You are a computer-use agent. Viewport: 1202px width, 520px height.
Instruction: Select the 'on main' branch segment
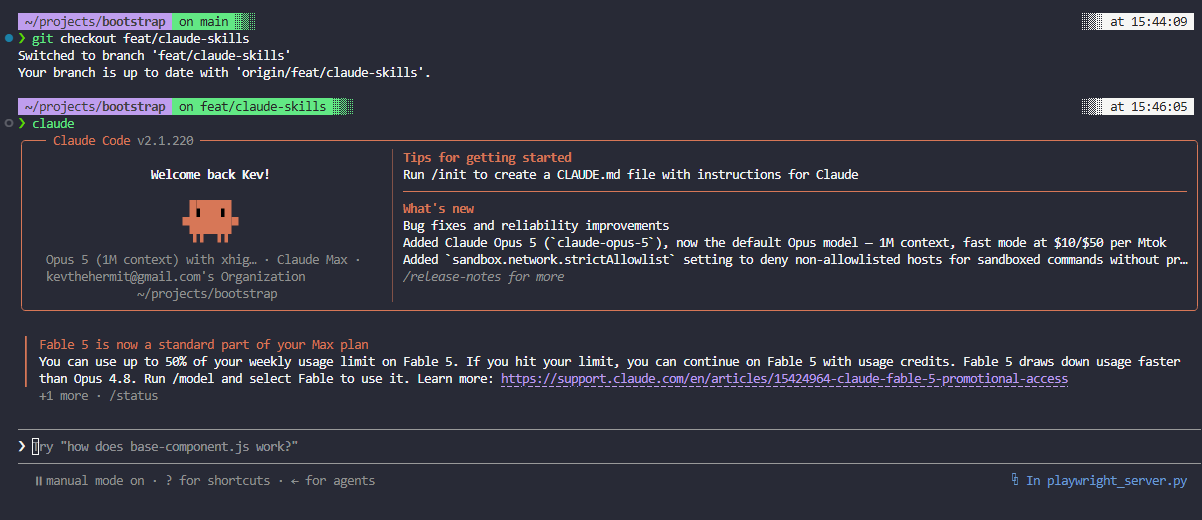pos(204,21)
